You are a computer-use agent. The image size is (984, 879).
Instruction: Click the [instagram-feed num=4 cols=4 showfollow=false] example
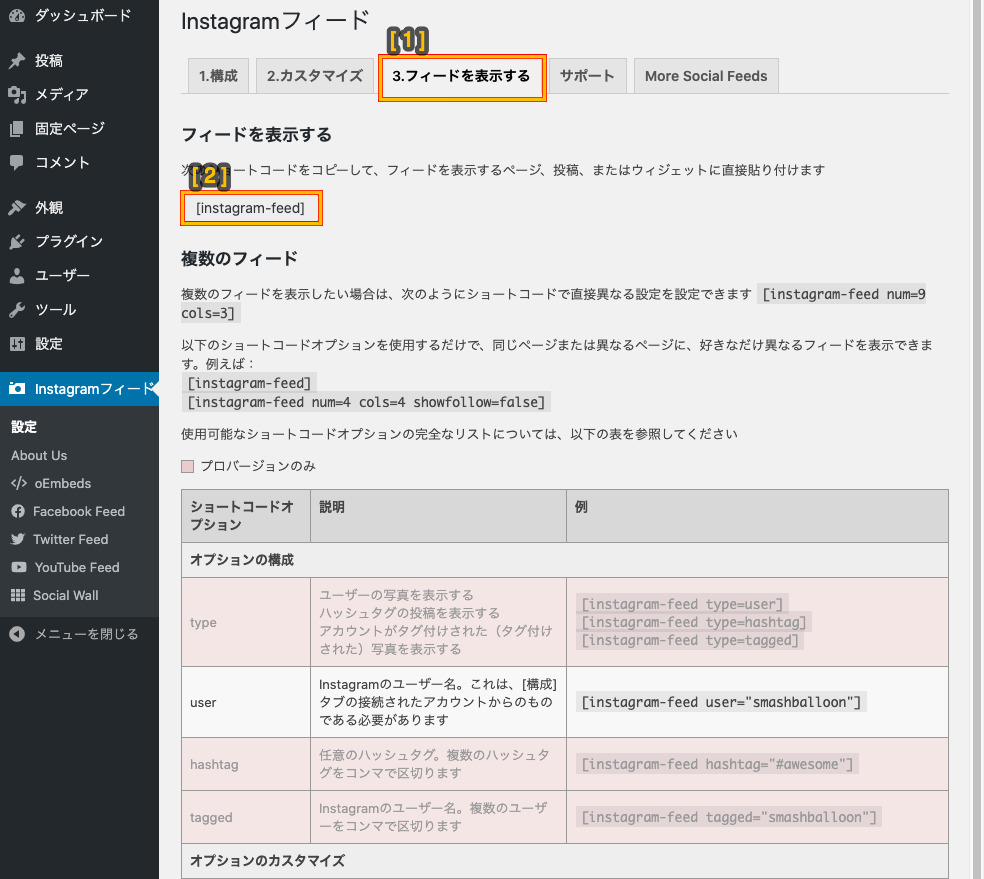point(366,402)
